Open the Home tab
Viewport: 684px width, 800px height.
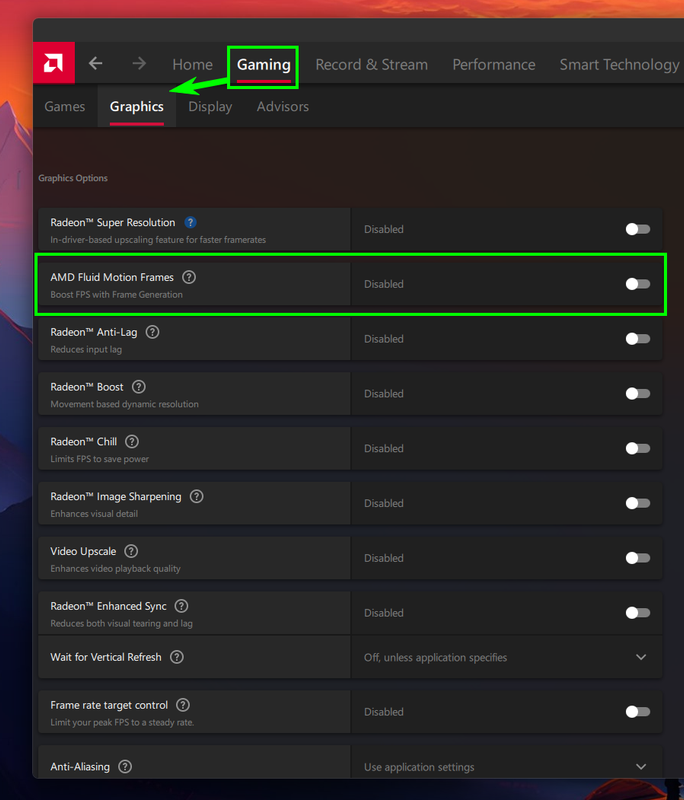coord(192,64)
